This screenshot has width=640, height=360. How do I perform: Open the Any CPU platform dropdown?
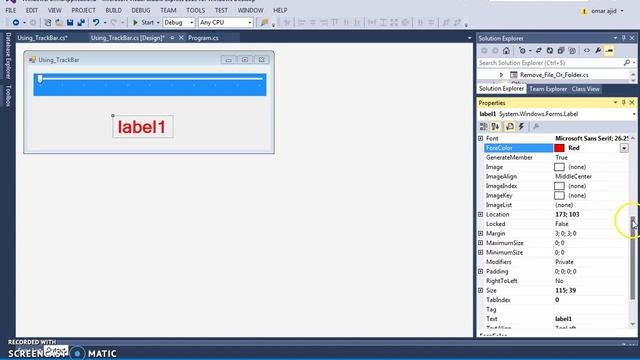tap(249, 22)
